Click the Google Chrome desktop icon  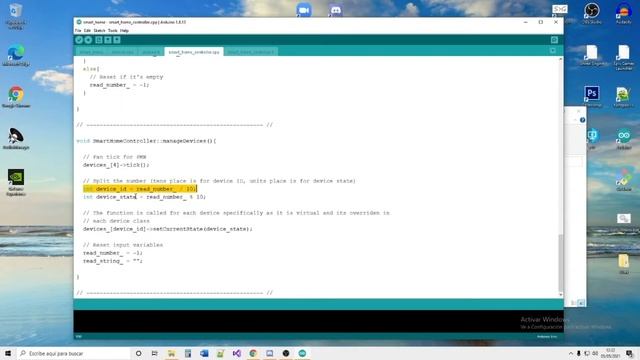pyautogui.click(x=16, y=97)
